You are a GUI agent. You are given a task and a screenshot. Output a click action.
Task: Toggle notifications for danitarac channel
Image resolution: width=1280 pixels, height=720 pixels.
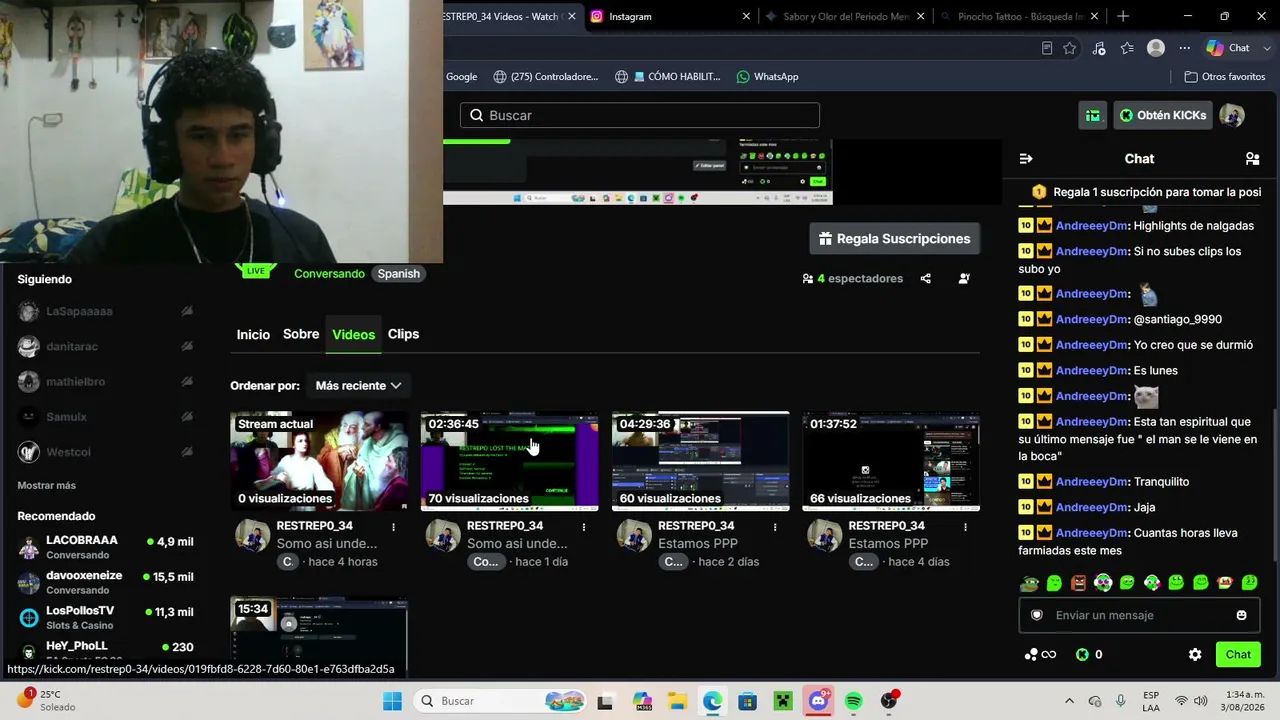pos(187,346)
